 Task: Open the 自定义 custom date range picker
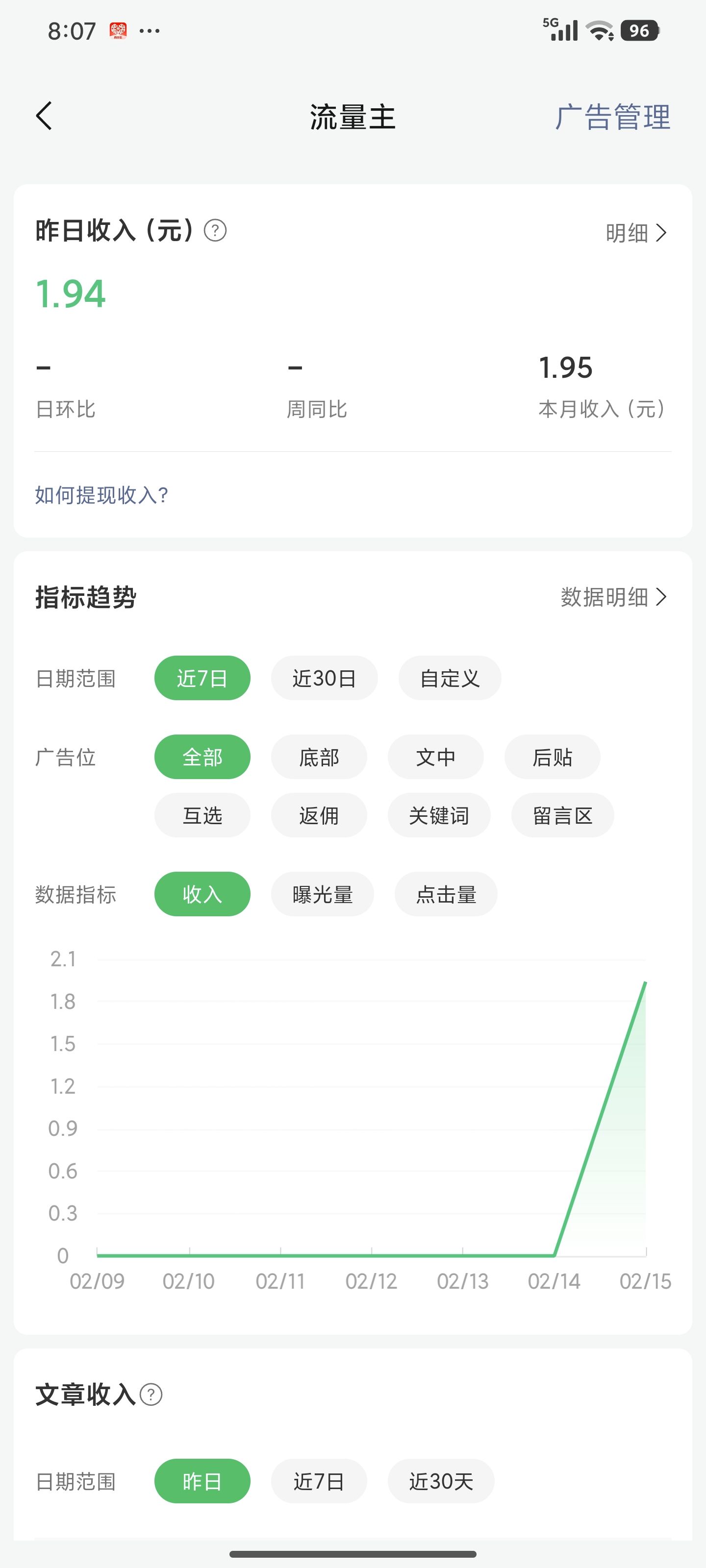[x=450, y=678]
